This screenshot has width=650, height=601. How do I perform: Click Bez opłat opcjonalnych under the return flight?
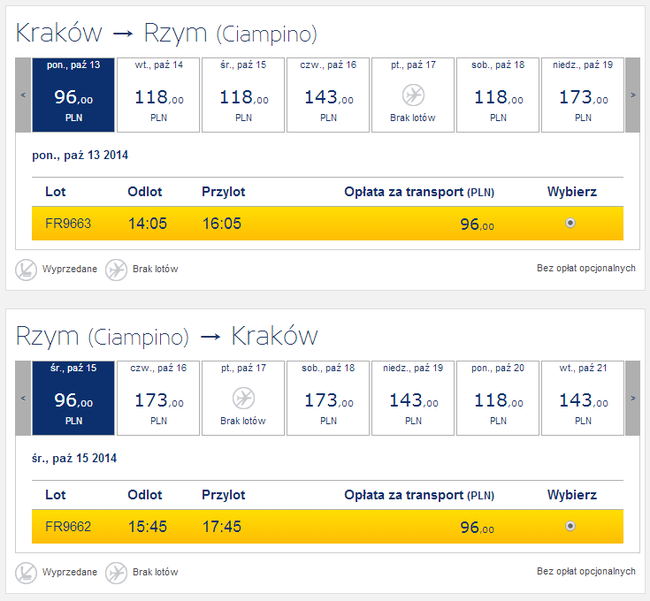coord(586,572)
